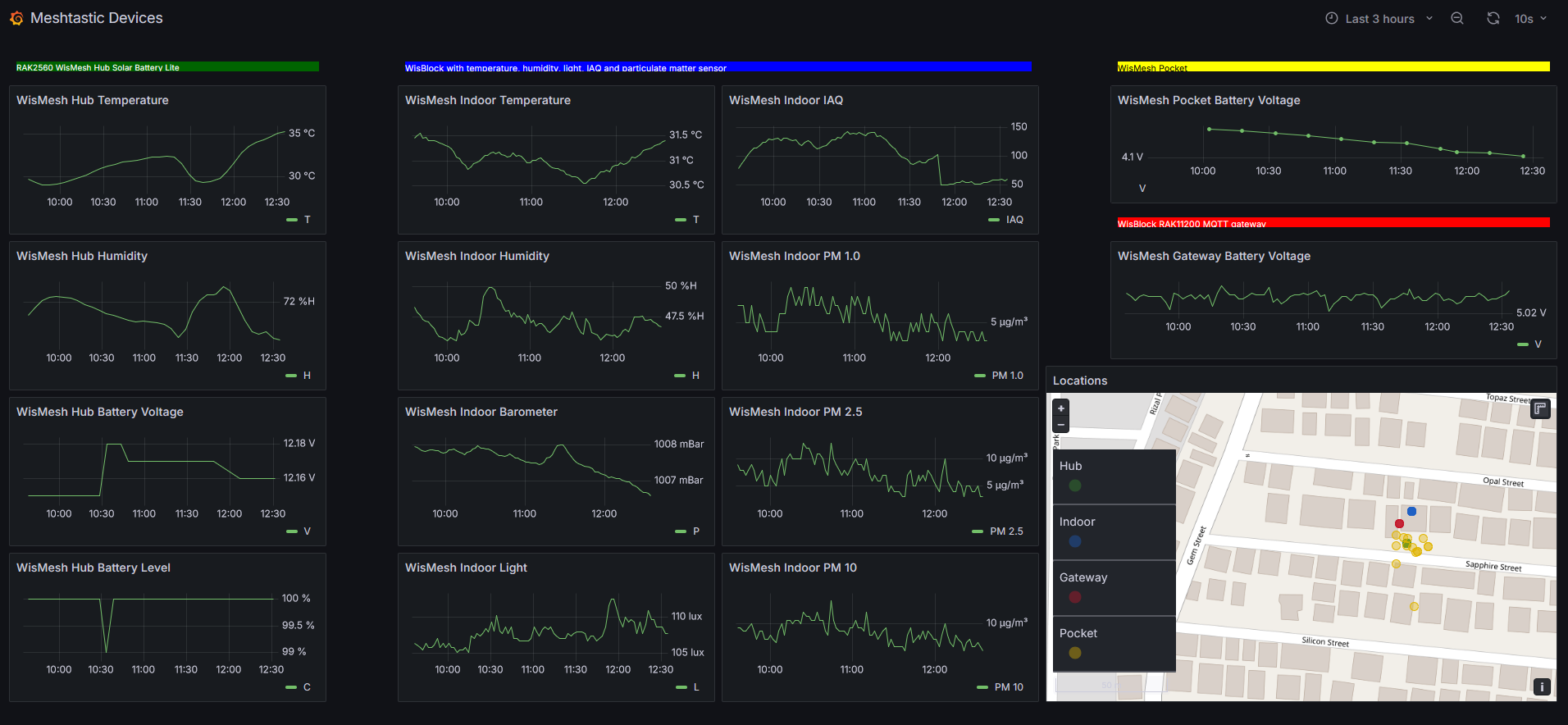
Task: Click the refresh dashboard icon
Action: 1493,19
